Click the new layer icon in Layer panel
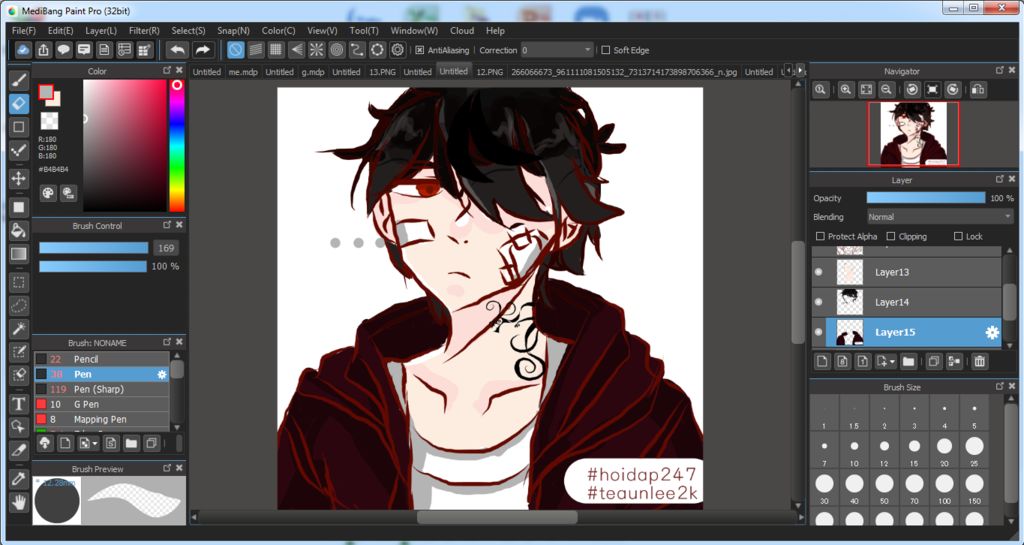The height and width of the screenshot is (545, 1024). tap(822, 361)
